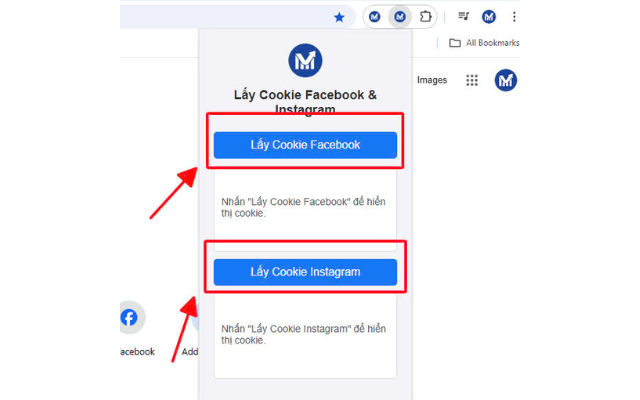Open Chrome three-dot menu
This screenshot has width=640, height=400.
pos(514,17)
